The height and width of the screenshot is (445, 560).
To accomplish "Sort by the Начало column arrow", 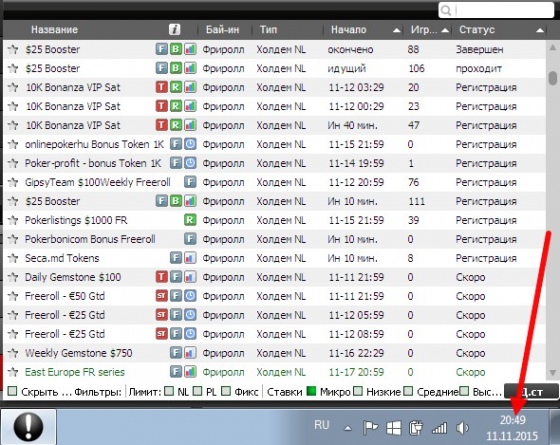I will (x=396, y=30).
